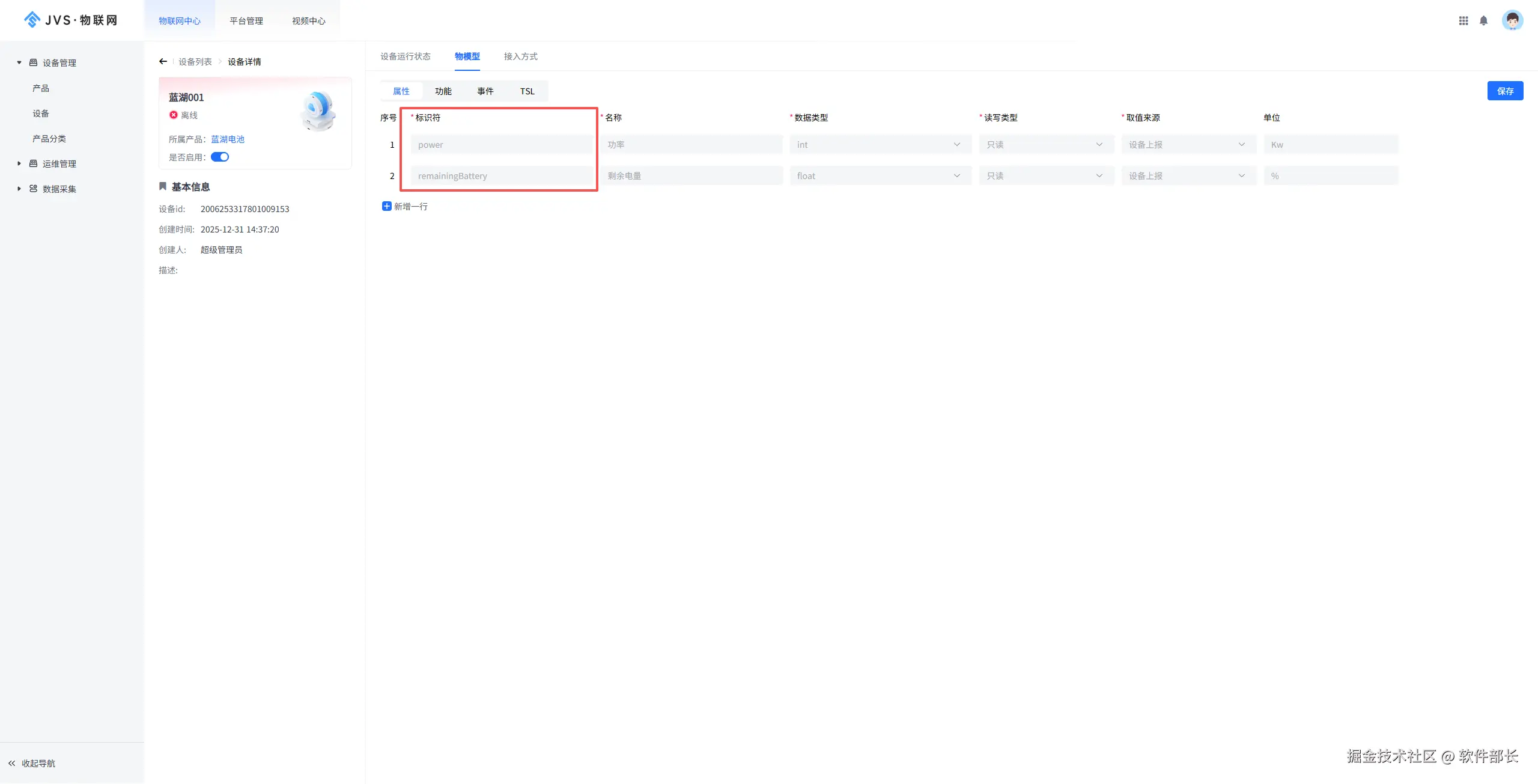Switch to the 设备运行状态 tab
Screen dimensions: 1538x784
pos(405,56)
